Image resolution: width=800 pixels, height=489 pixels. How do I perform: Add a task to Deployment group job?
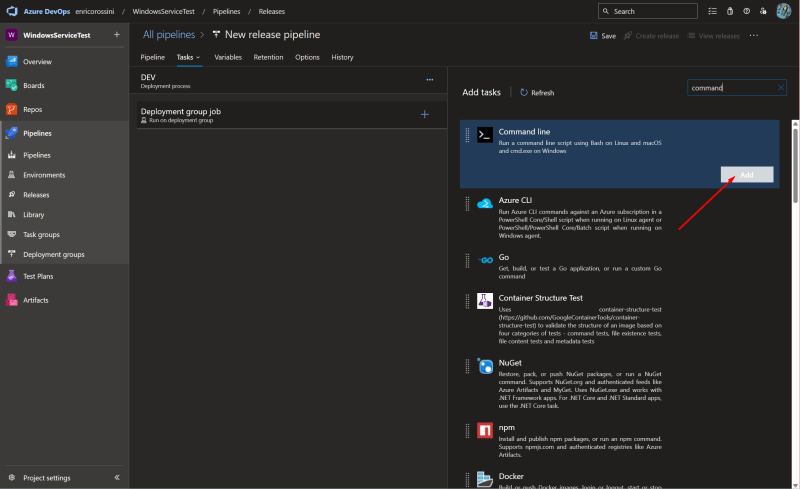(x=424, y=114)
